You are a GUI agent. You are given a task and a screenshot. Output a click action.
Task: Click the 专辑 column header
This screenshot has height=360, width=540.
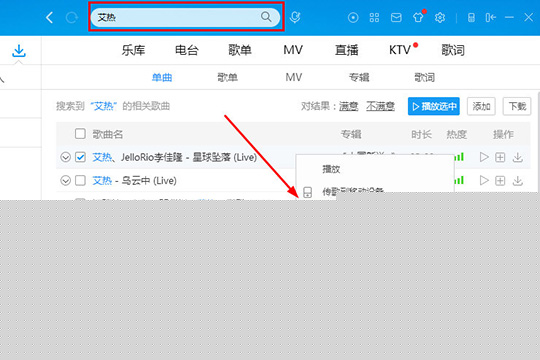click(x=351, y=134)
